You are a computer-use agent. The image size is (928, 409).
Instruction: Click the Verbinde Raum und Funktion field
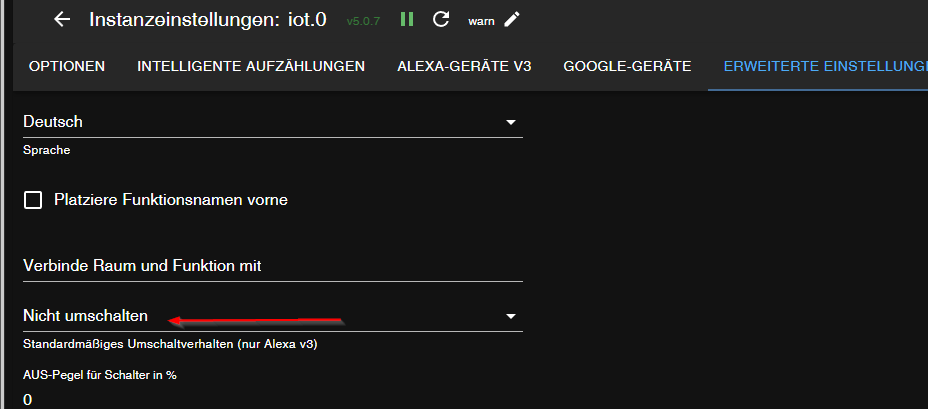click(272, 266)
